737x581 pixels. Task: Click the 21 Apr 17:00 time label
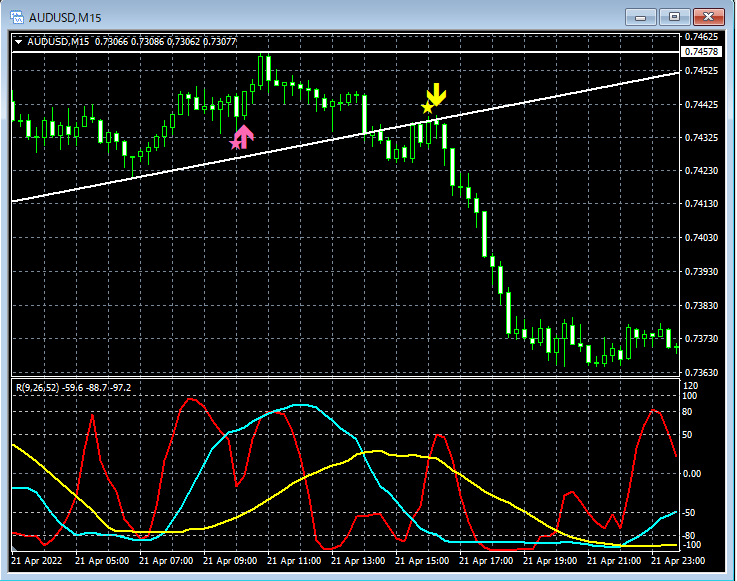pos(486,561)
